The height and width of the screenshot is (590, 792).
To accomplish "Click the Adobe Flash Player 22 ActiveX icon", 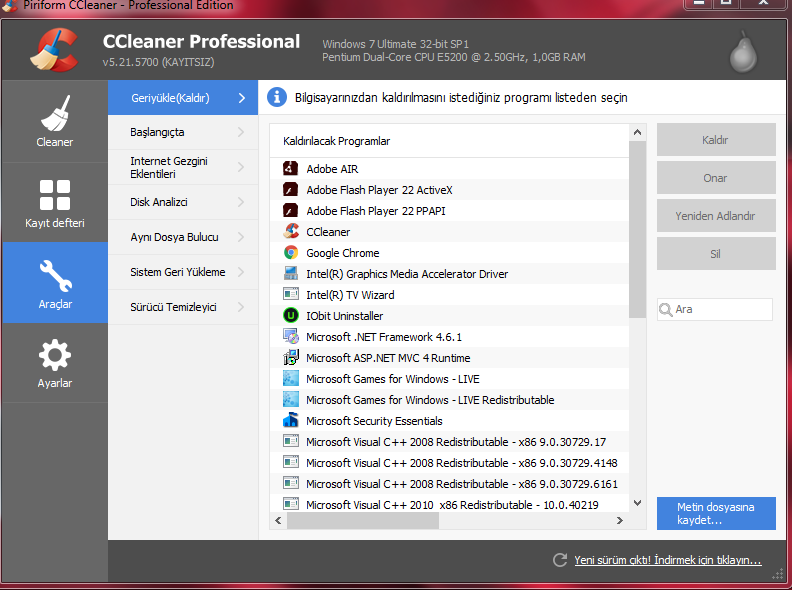I will tap(290, 189).
